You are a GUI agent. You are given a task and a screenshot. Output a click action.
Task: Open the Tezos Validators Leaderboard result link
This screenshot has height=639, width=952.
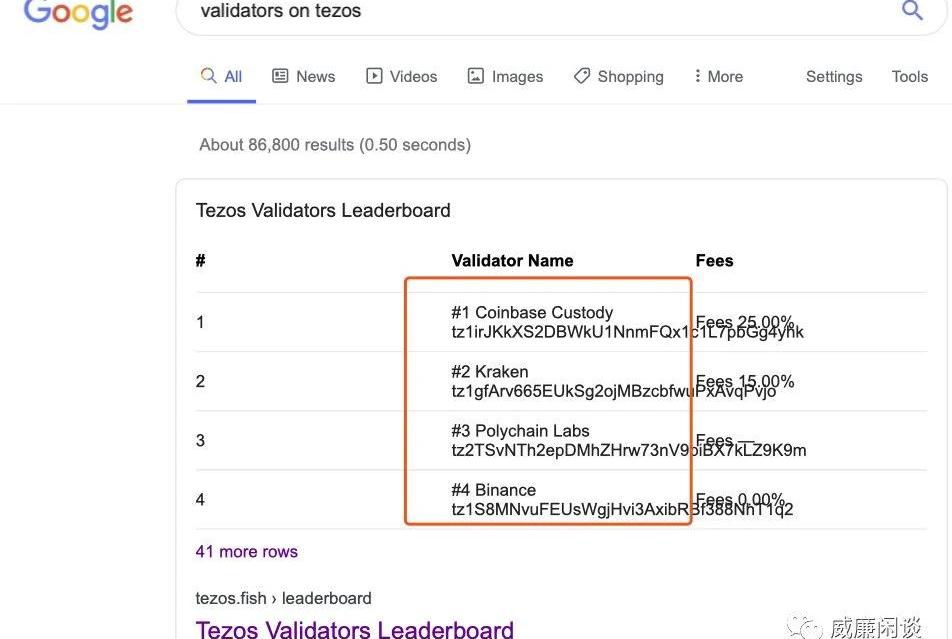point(355,630)
